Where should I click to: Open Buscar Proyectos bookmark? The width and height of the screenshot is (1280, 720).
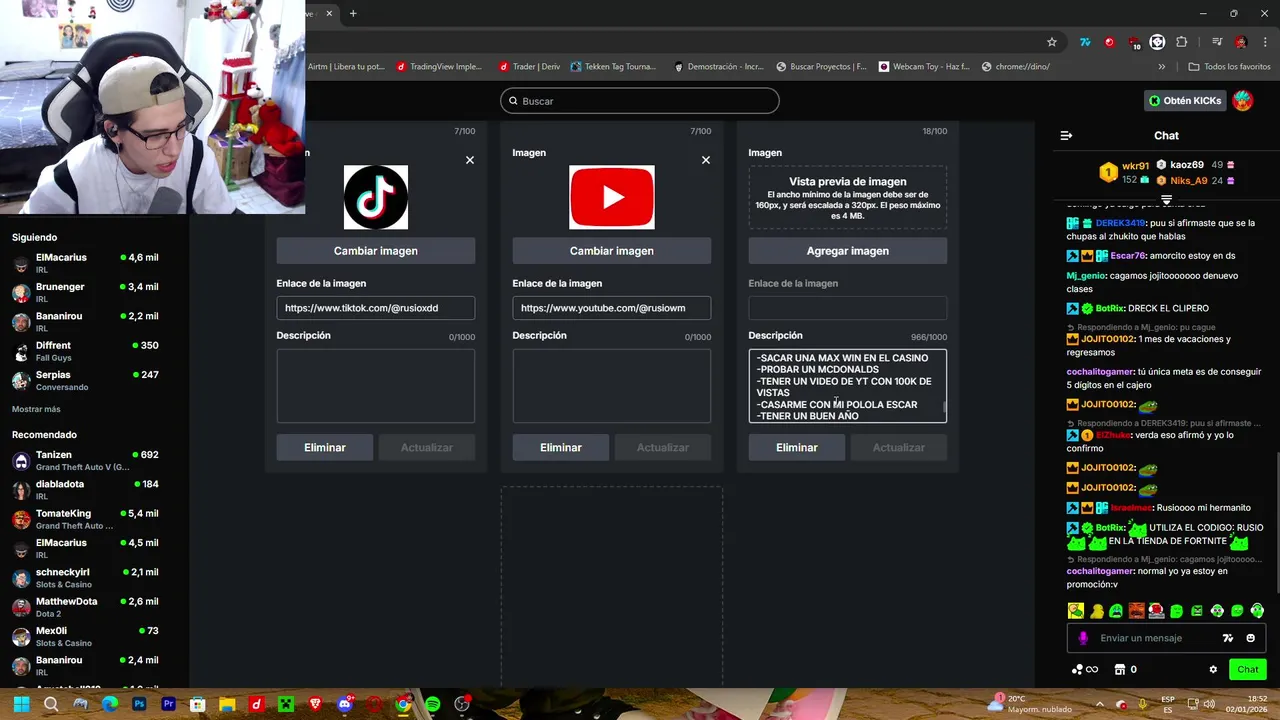click(x=821, y=67)
